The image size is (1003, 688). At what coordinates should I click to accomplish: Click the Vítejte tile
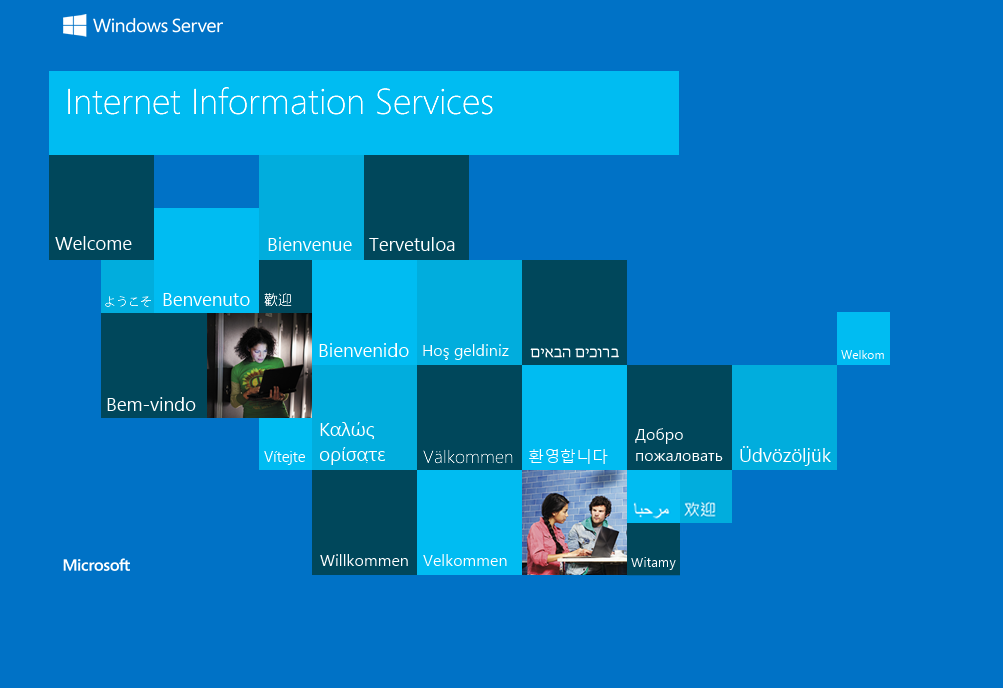pyautogui.click(x=285, y=444)
